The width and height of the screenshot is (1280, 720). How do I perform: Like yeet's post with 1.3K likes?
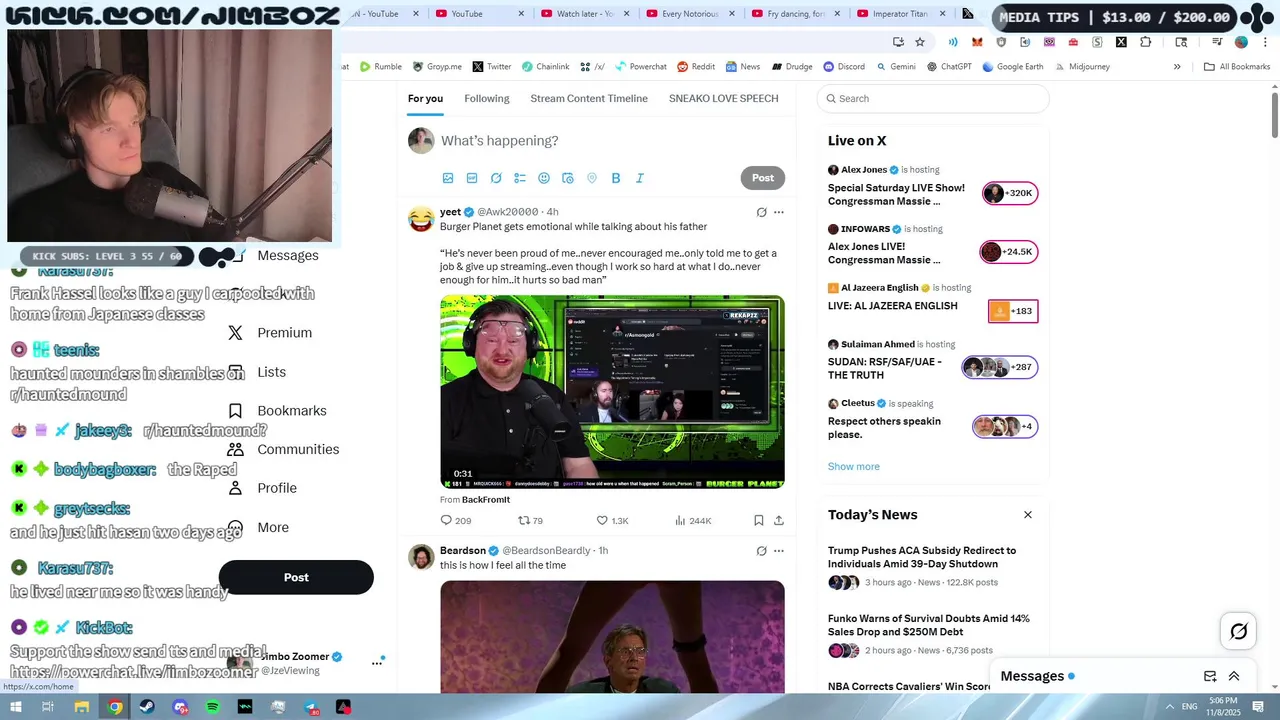pyautogui.click(x=612, y=520)
